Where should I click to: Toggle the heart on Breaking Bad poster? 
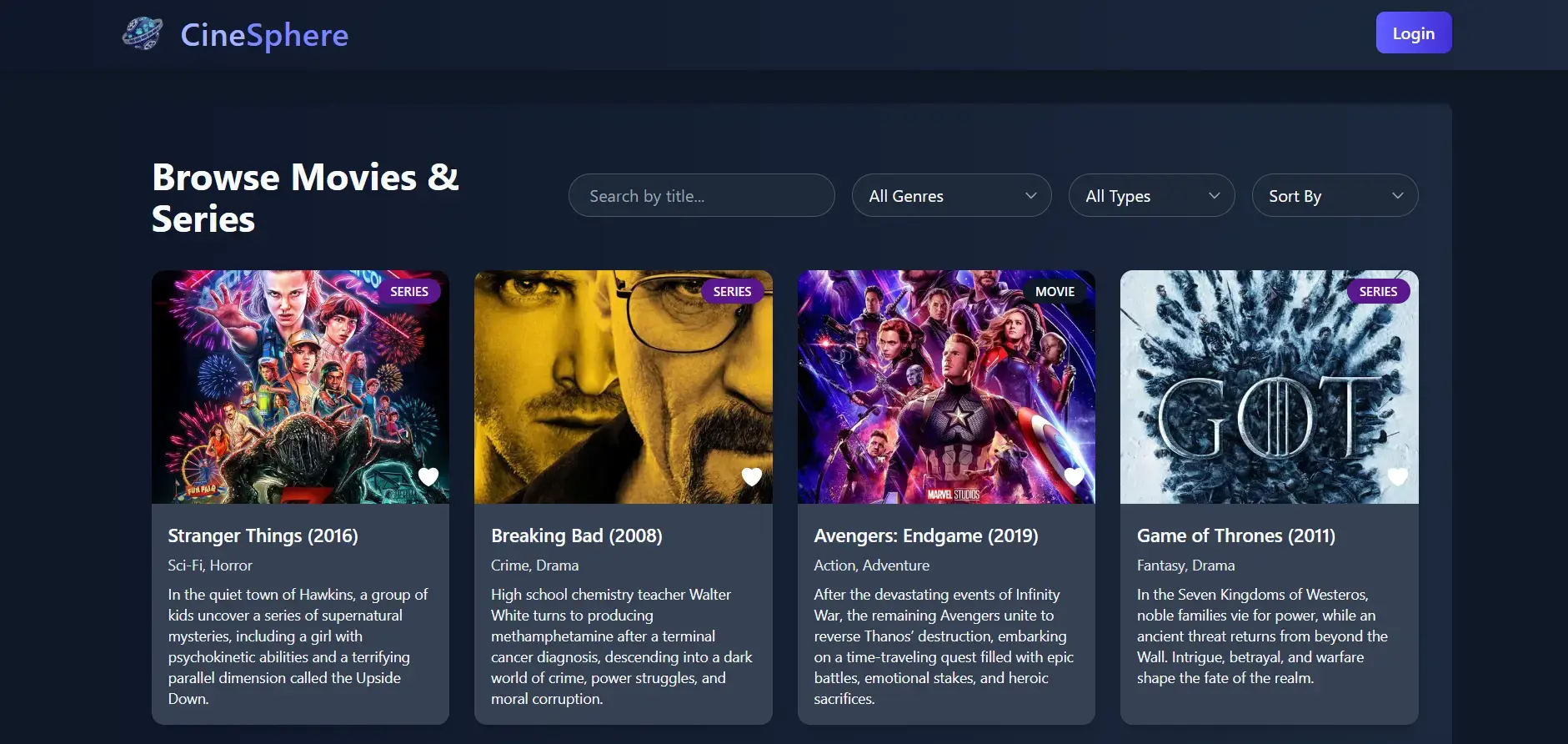pos(751,476)
